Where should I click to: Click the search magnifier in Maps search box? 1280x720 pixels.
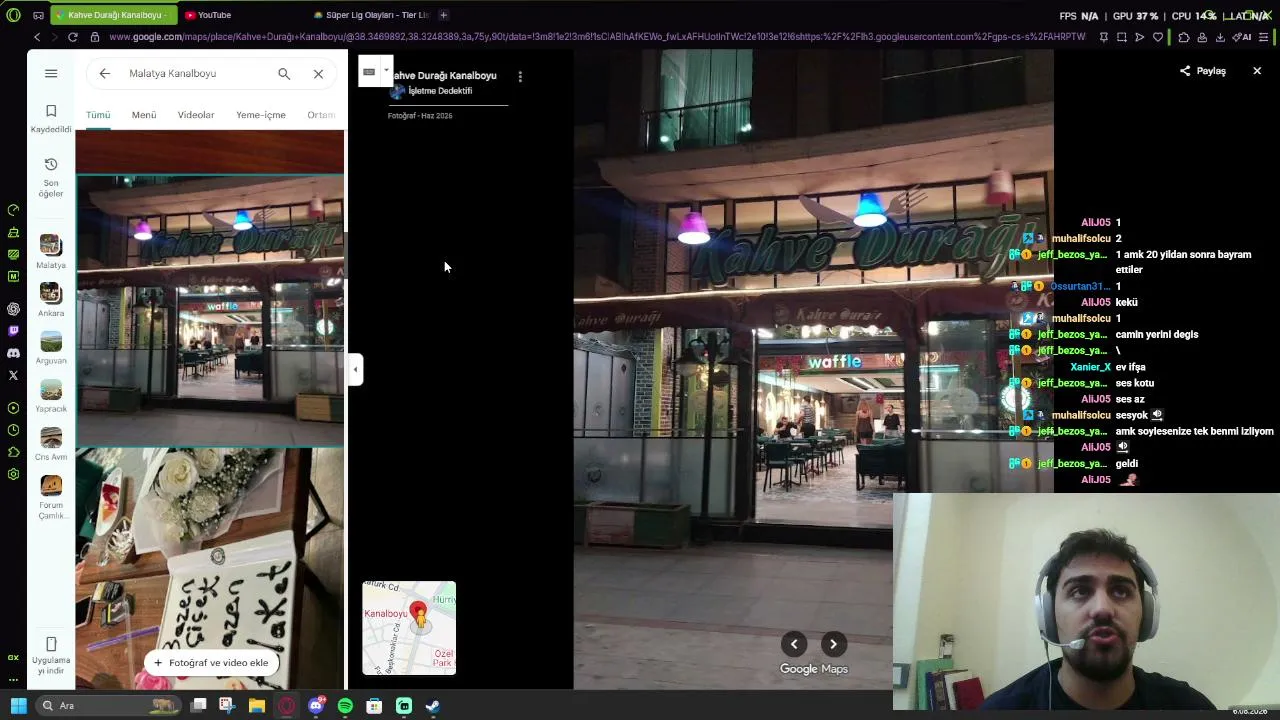point(284,73)
